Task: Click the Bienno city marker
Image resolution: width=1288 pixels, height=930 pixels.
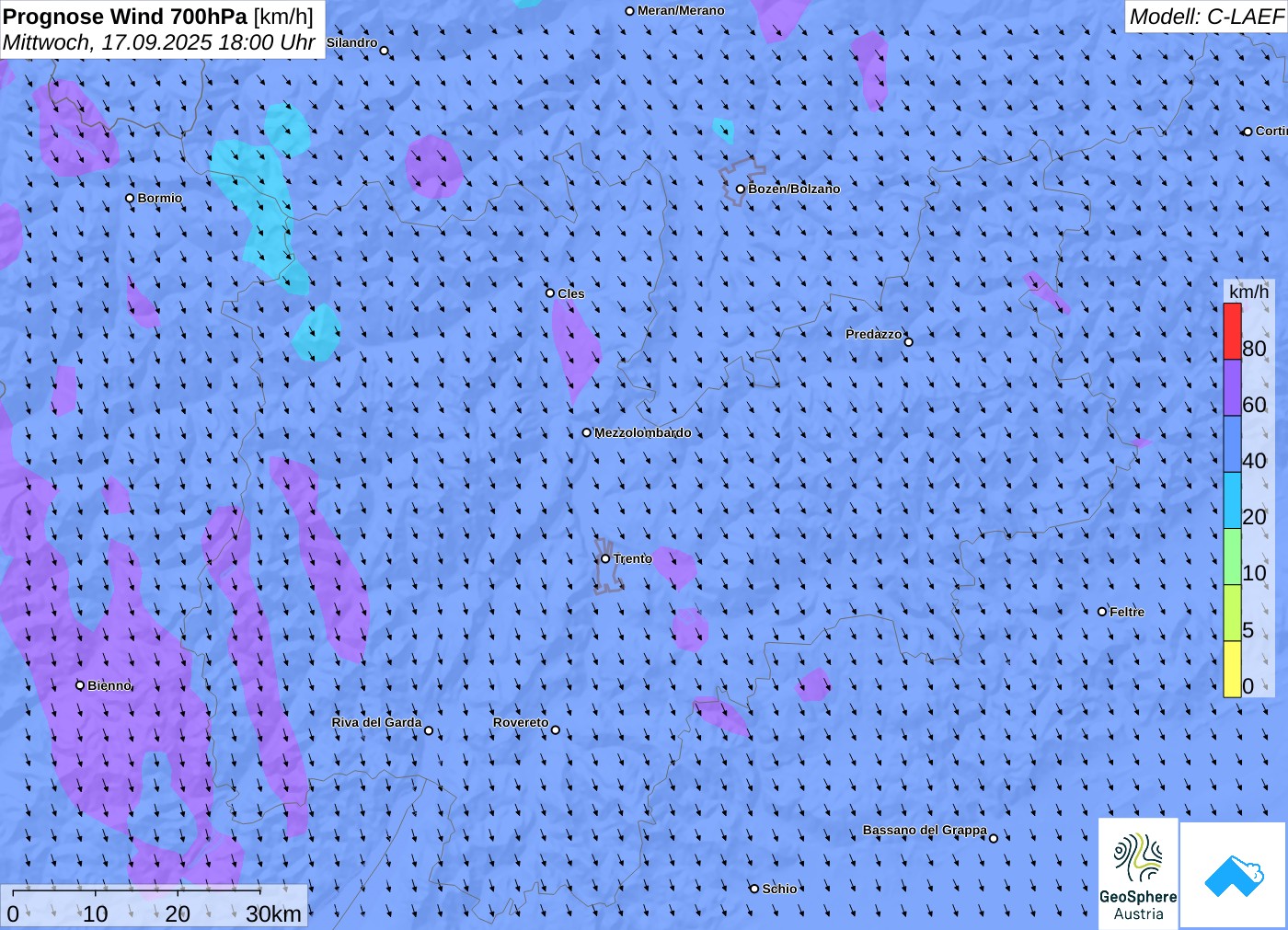Action: [x=80, y=685]
